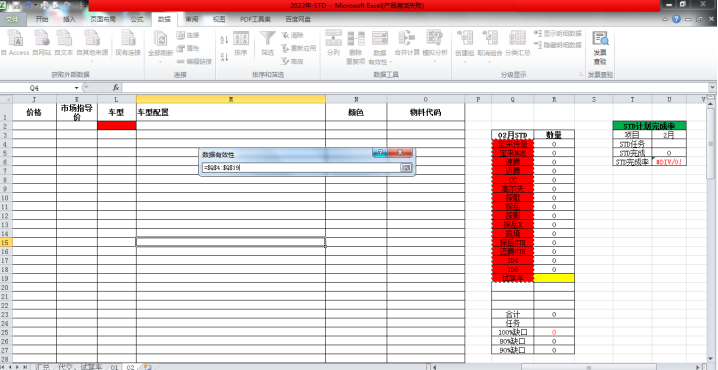The image size is (718, 370).
Task: Click the red cell L2 under 车型
Action: (x=117, y=125)
